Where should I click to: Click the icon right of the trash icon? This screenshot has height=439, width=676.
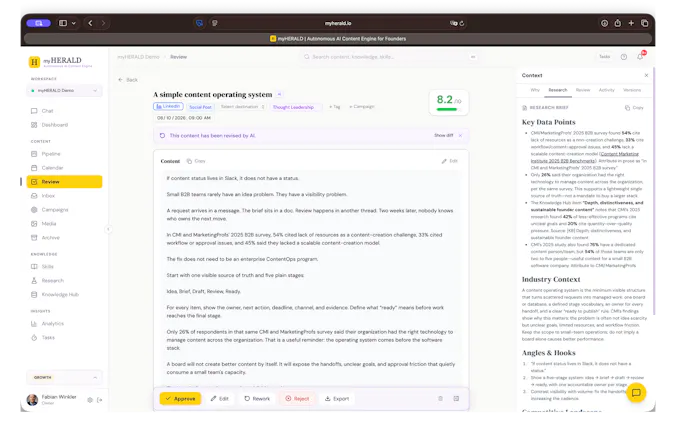coord(456,398)
